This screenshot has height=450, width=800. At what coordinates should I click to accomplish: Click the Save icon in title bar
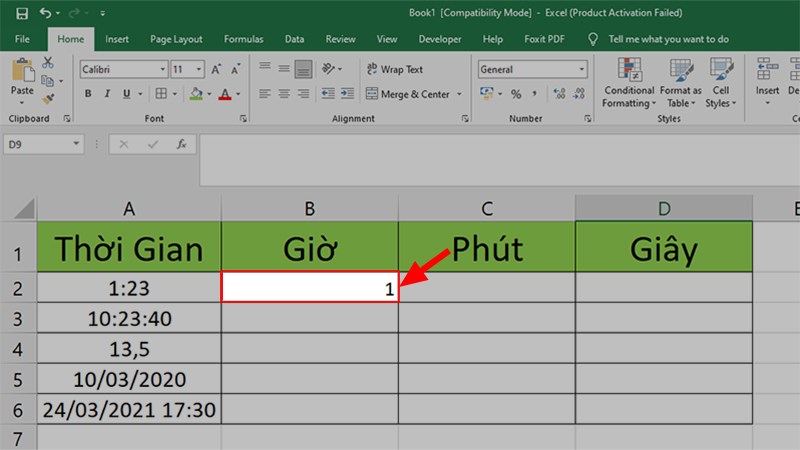[x=22, y=13]
